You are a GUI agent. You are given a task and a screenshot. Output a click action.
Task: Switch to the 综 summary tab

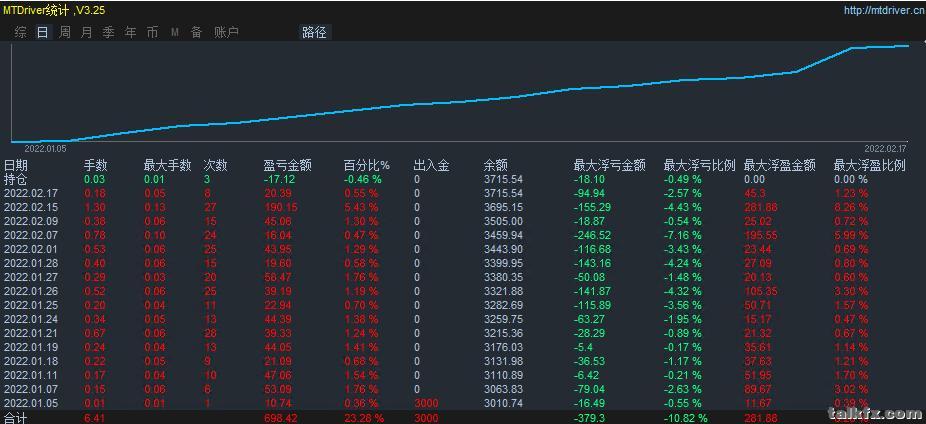point(21,32)
